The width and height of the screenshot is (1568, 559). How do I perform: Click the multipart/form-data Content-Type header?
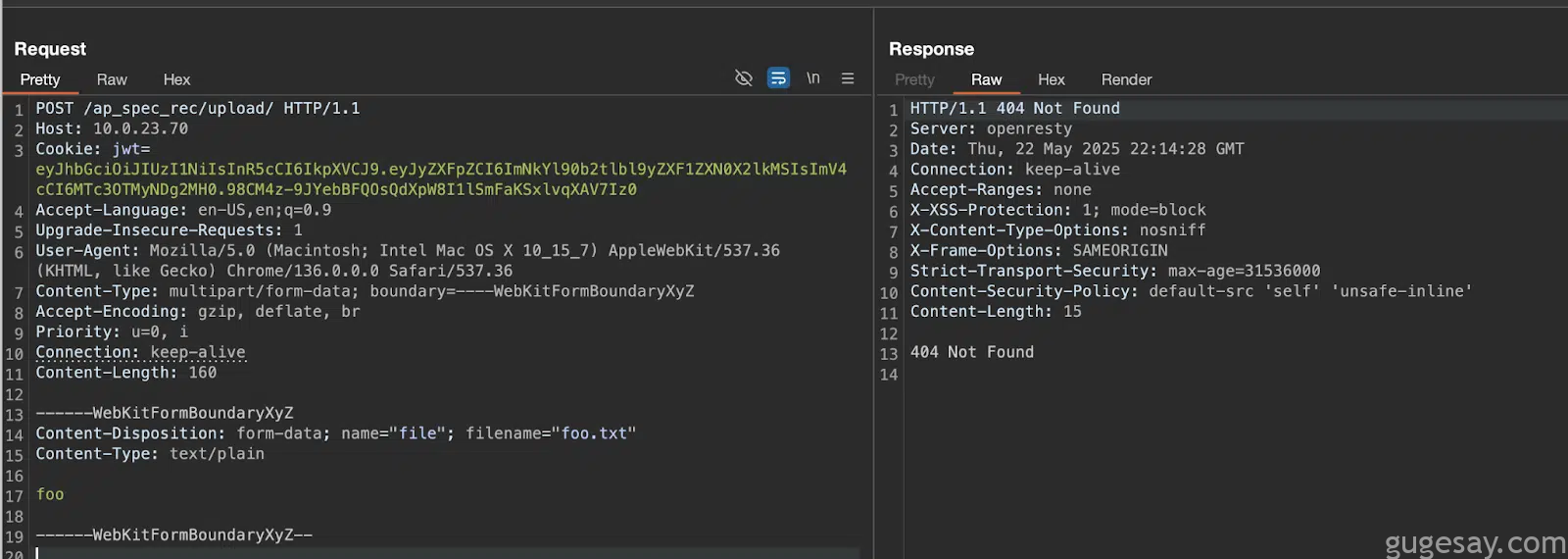pos(365,291)
